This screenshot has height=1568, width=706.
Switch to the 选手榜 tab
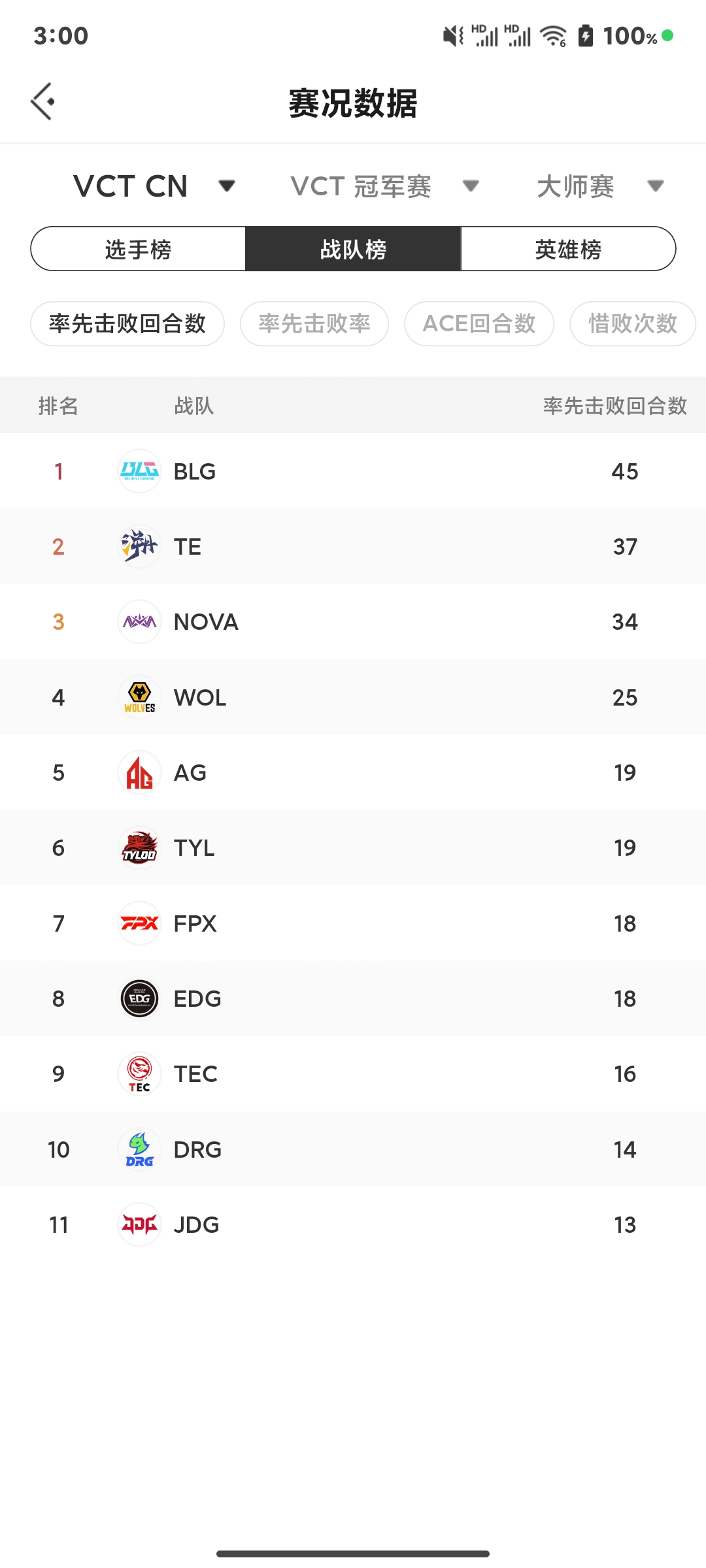138,249
